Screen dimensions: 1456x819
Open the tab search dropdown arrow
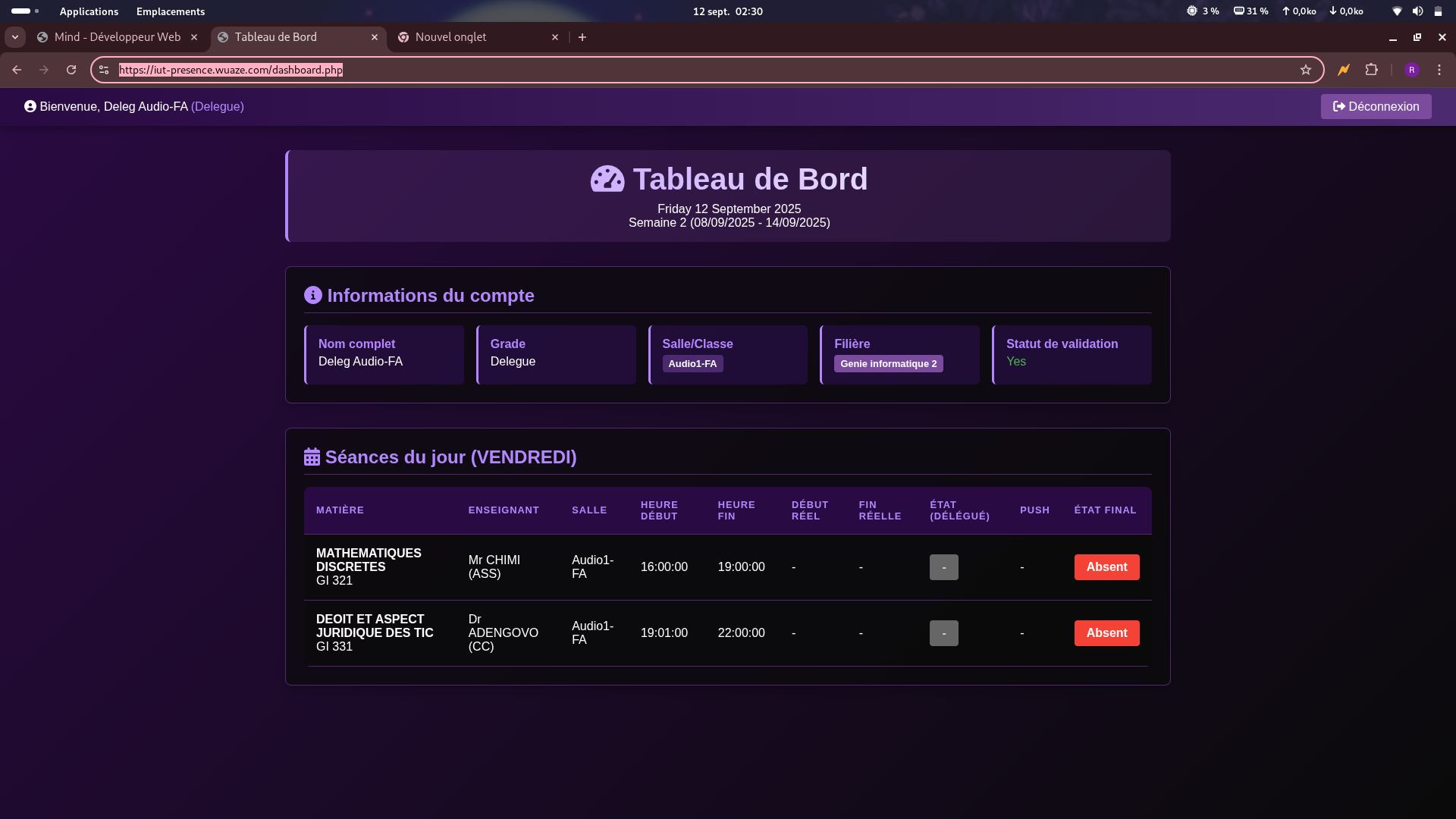15,36
